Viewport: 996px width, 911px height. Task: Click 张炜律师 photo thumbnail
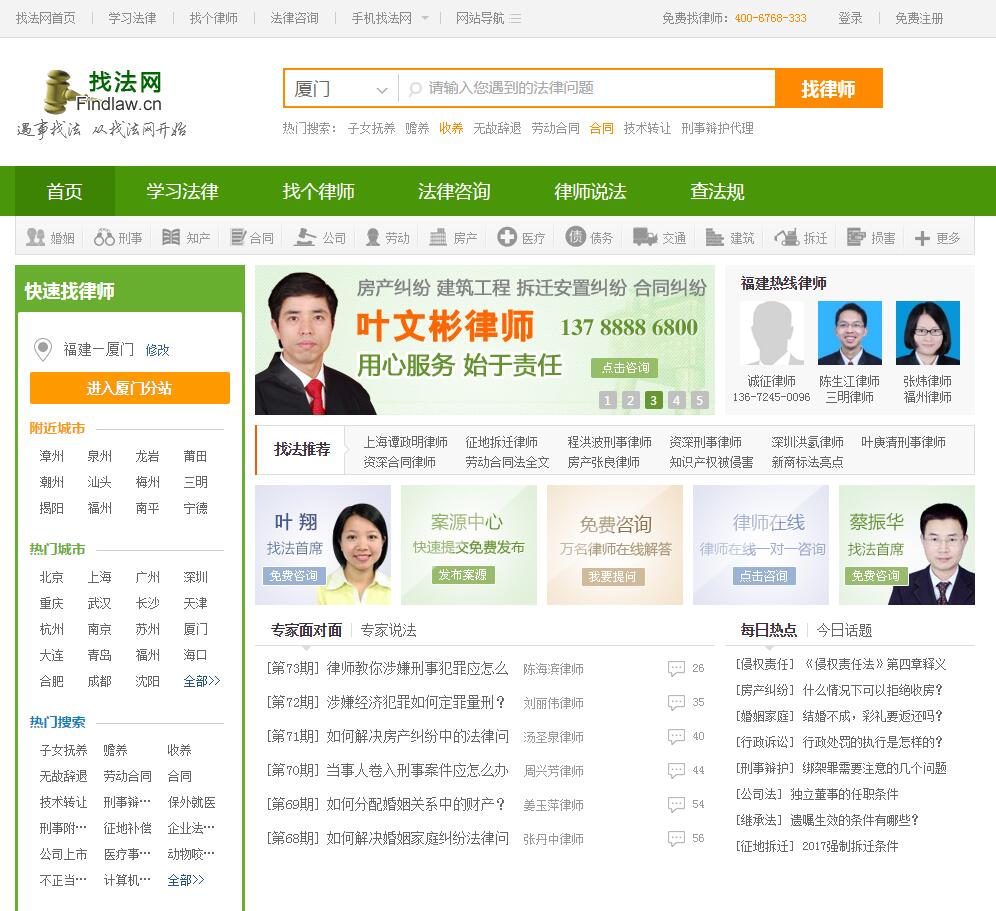click(x=927, y=333)
